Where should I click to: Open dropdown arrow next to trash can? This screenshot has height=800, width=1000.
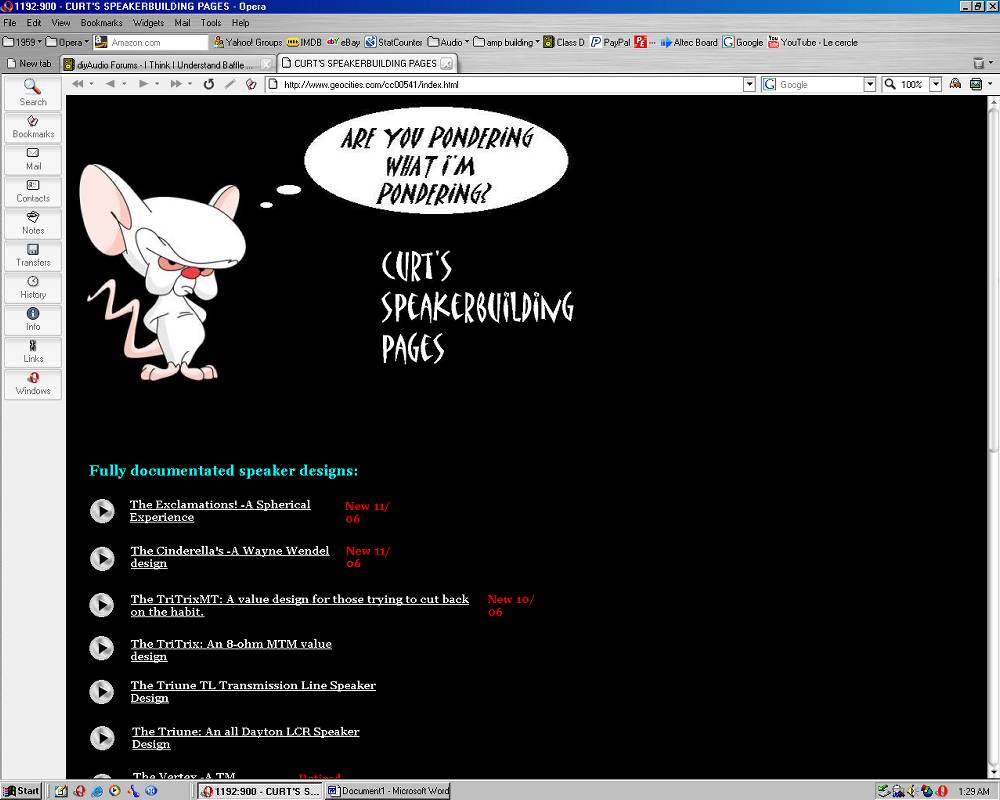pyautogui.click(x=990, y=63)
